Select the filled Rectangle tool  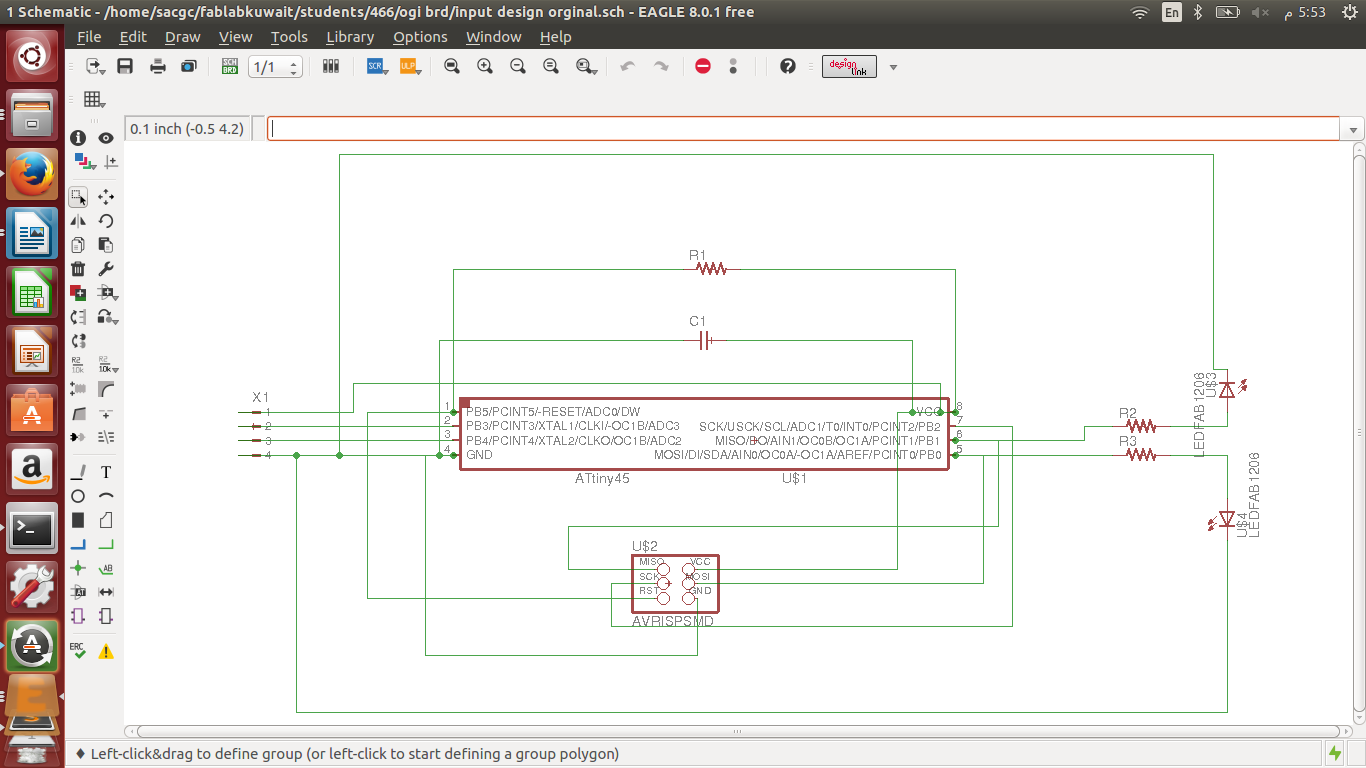(x=78, y=520)
